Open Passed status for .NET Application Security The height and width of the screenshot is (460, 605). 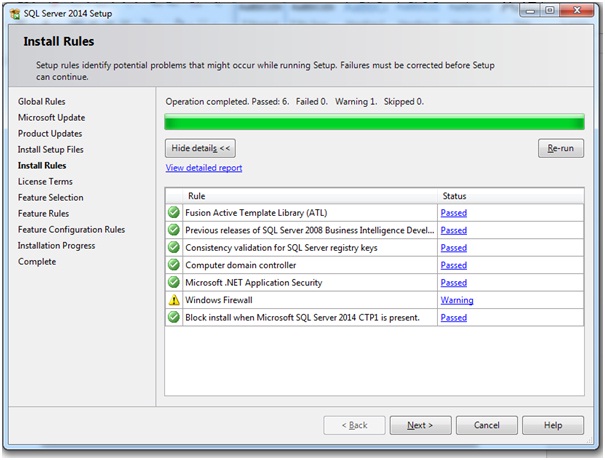point(454,282)
